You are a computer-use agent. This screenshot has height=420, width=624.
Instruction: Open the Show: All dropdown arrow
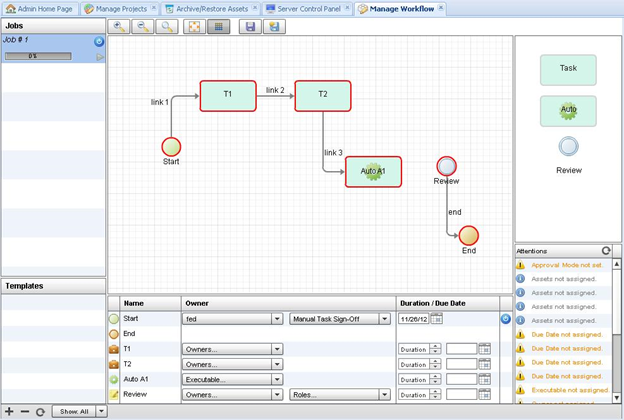101,411
